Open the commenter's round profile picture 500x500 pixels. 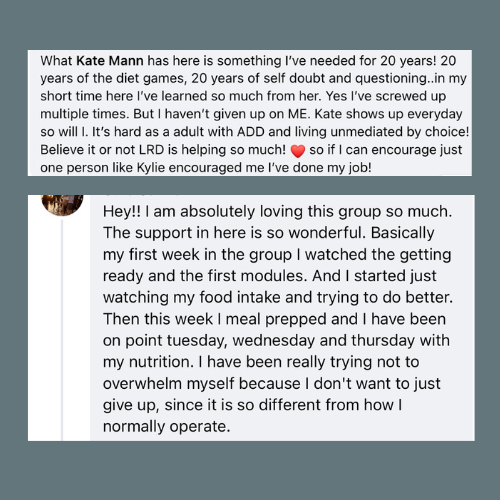pos(62,205)
